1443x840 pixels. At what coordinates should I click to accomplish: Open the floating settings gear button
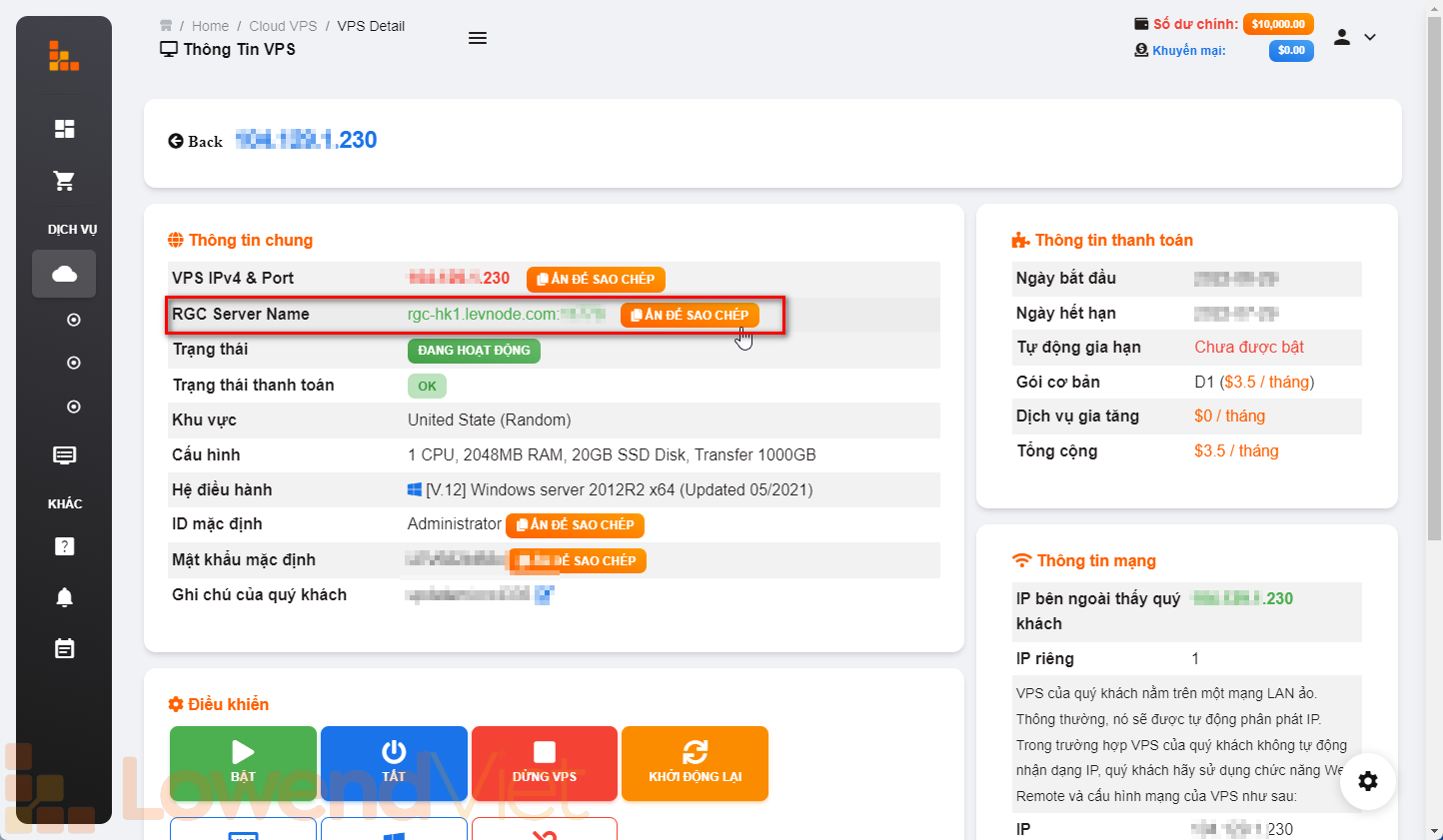1368,781
